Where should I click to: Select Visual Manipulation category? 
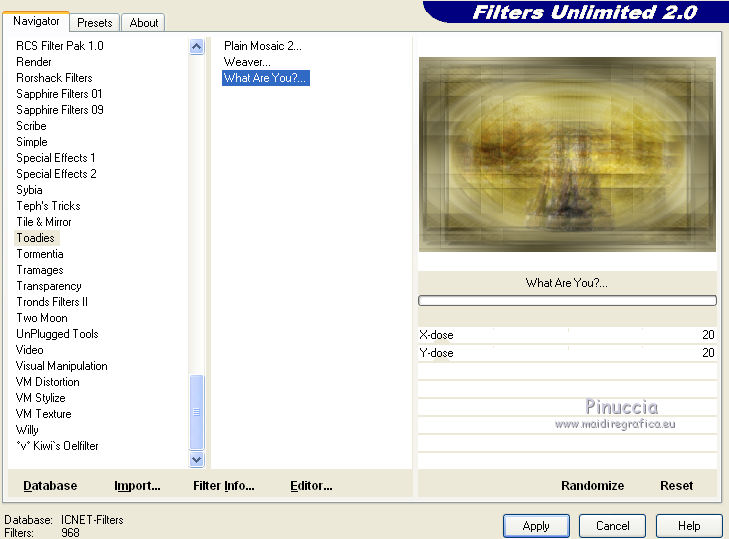point(61,366)
